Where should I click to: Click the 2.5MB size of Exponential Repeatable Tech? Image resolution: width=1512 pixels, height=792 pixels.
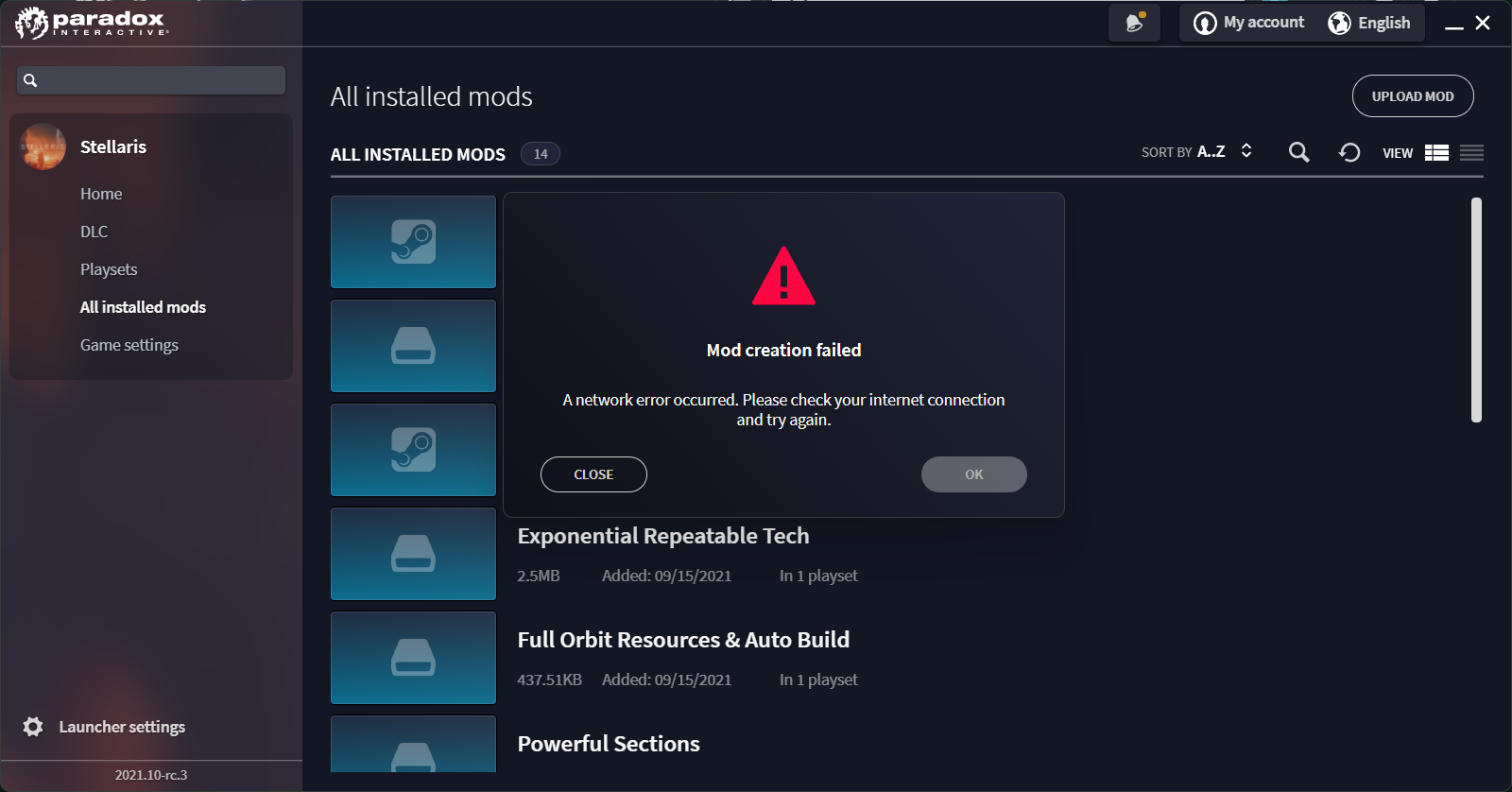click(539, 576)
